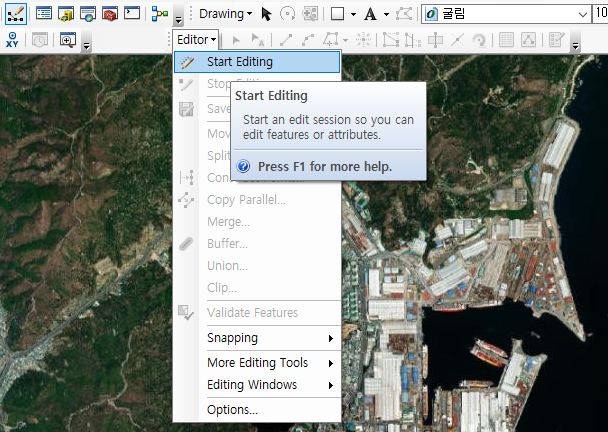Open the font name combo box
The image size is (608, 432).
point(506,14)
